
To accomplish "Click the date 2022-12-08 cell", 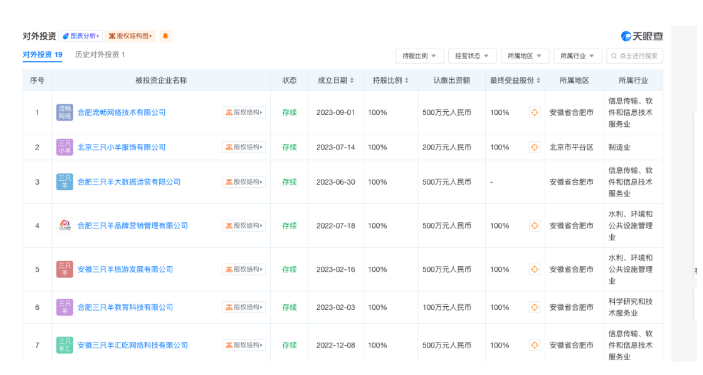I will (335, 345).
